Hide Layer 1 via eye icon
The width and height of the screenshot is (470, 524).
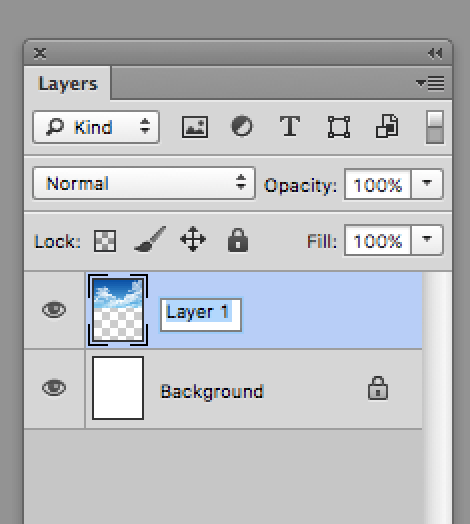coord(54,310)
